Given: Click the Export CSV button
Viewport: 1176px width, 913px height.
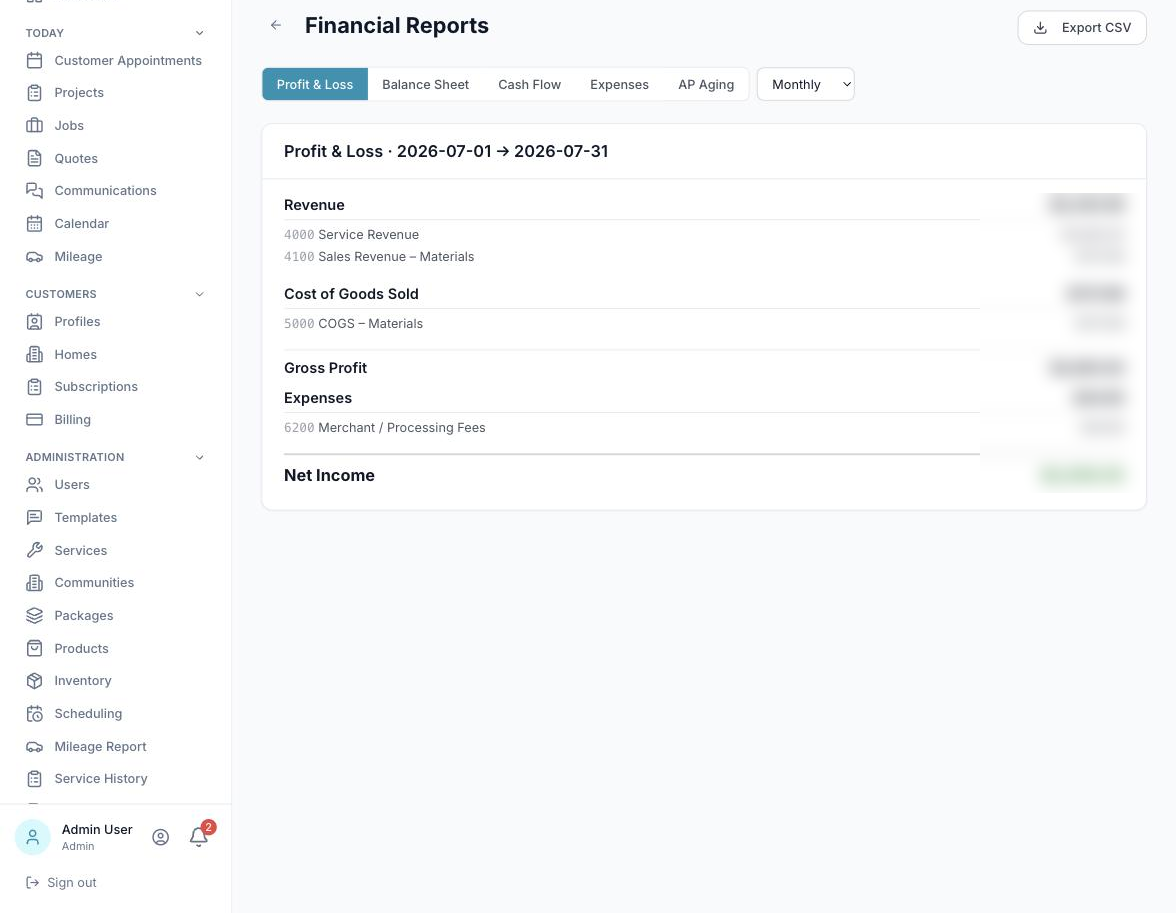Looking at the screenshot, I should click(x=1082, y=28).
